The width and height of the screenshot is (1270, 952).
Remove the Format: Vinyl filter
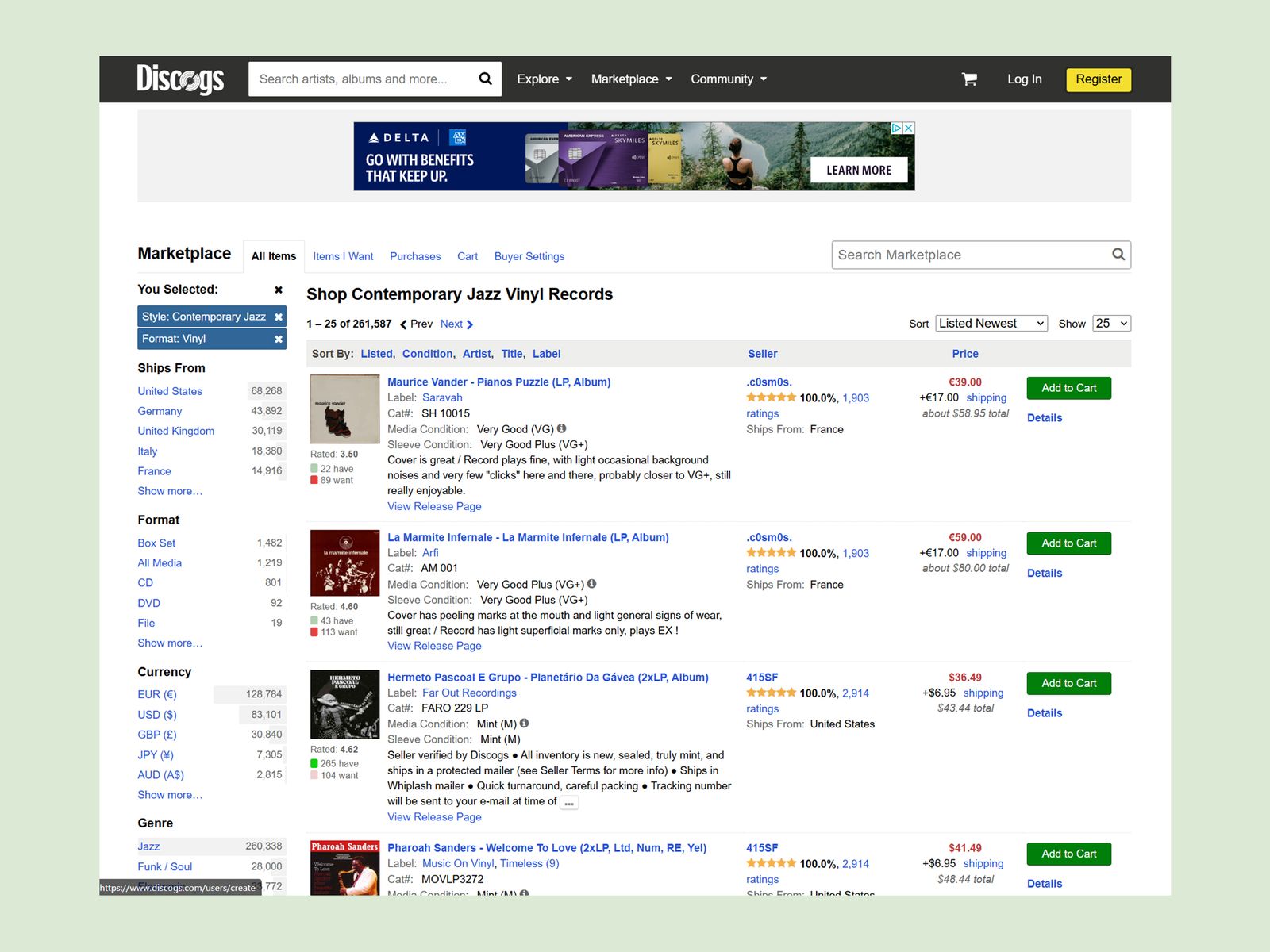point(279,339)
